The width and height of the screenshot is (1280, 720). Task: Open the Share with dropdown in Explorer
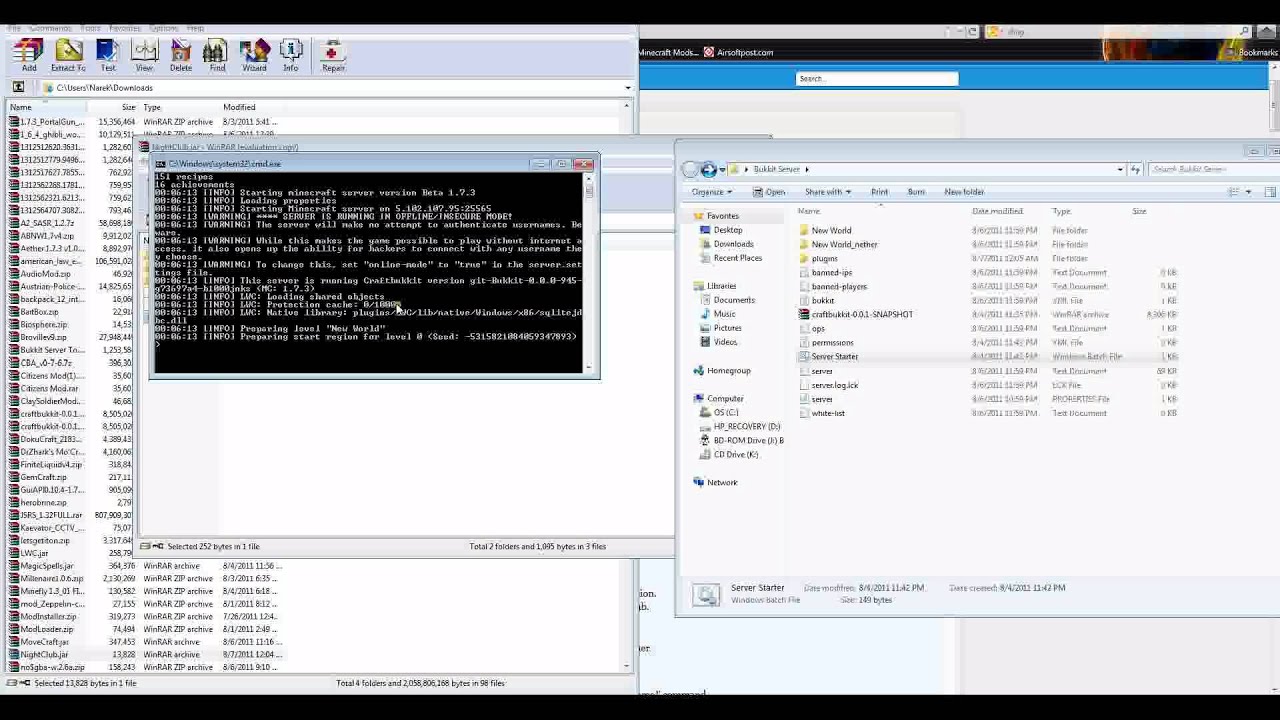click(x=828, y=192)
